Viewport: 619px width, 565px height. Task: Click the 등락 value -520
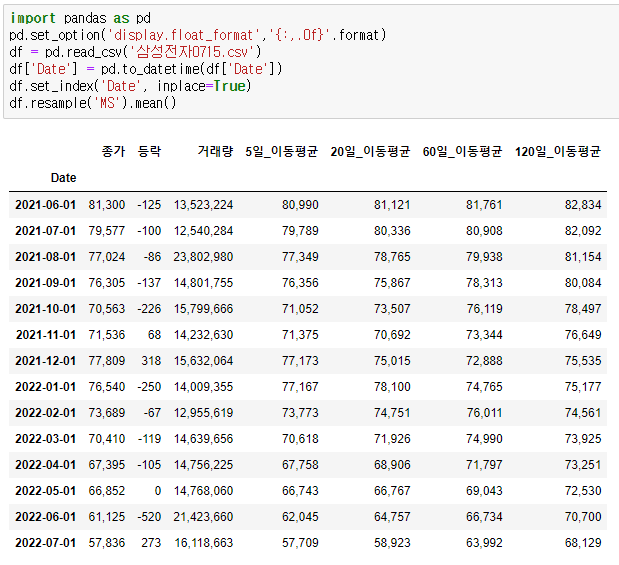coord(149,517)
